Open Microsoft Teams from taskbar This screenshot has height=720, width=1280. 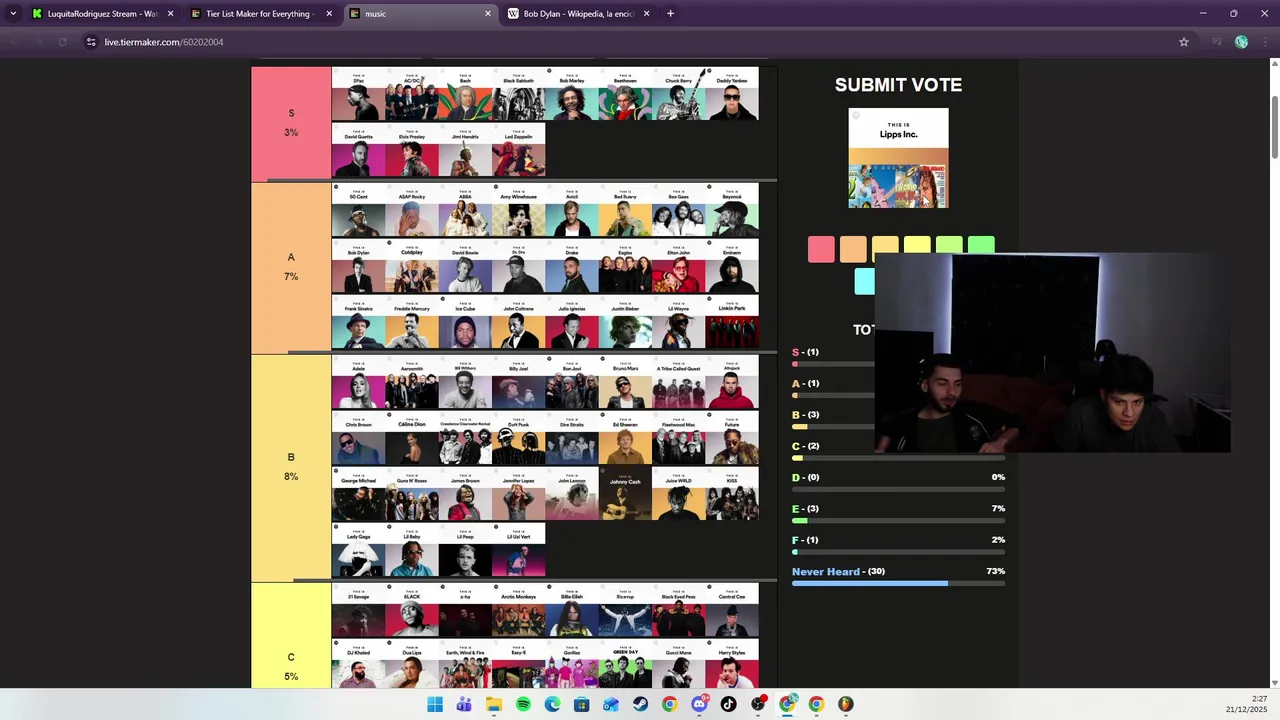click(x=464, y=704)
